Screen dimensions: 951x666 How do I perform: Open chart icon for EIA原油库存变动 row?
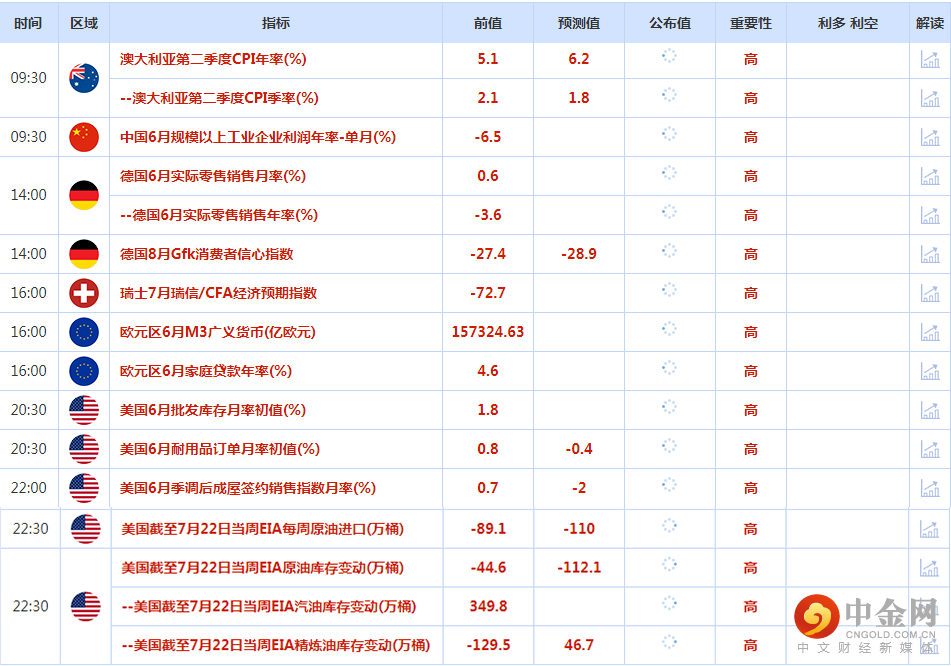(930, 568)
